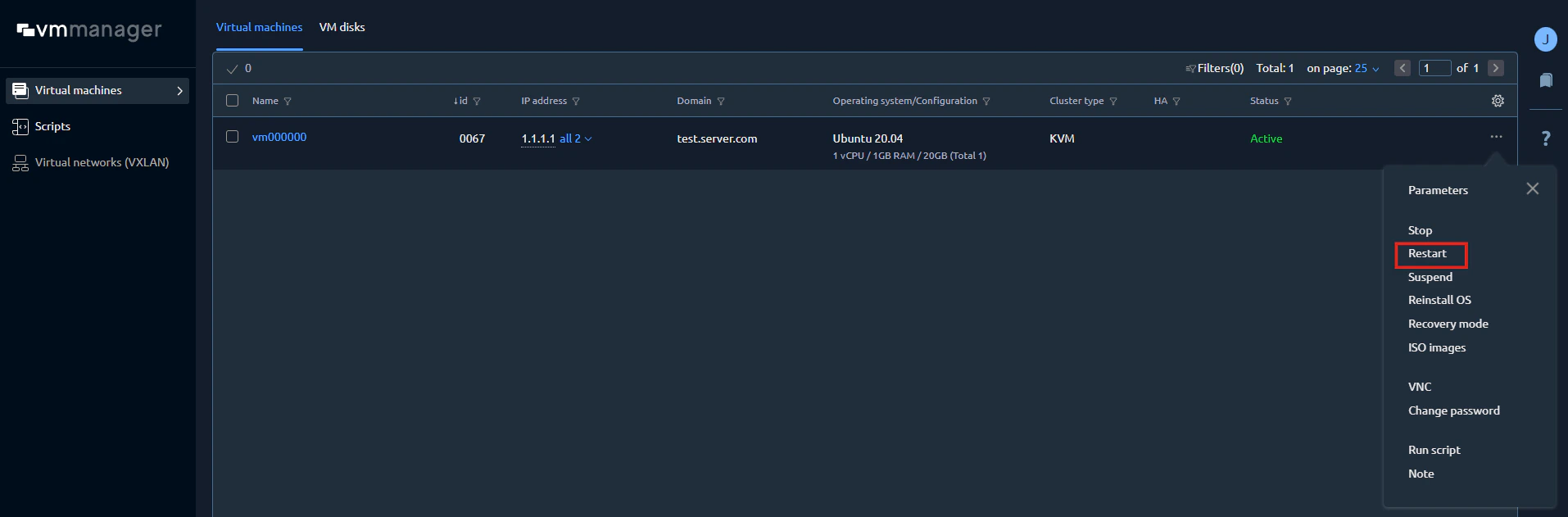Click the Virtual machines sidebar icon

[x=20, y=90]
